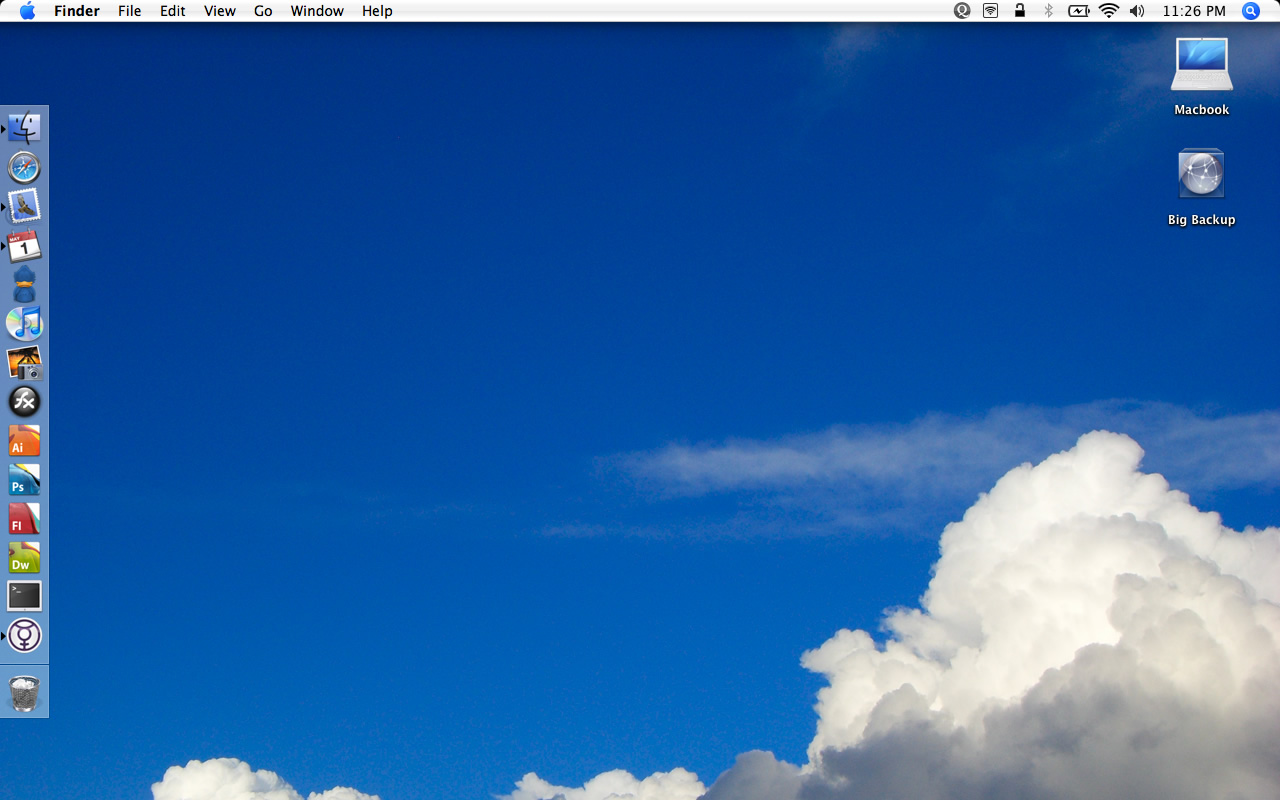Screen dimensions: 1280x800
Task: Open the Mail app in the Dock
Action: pos(24,207)
